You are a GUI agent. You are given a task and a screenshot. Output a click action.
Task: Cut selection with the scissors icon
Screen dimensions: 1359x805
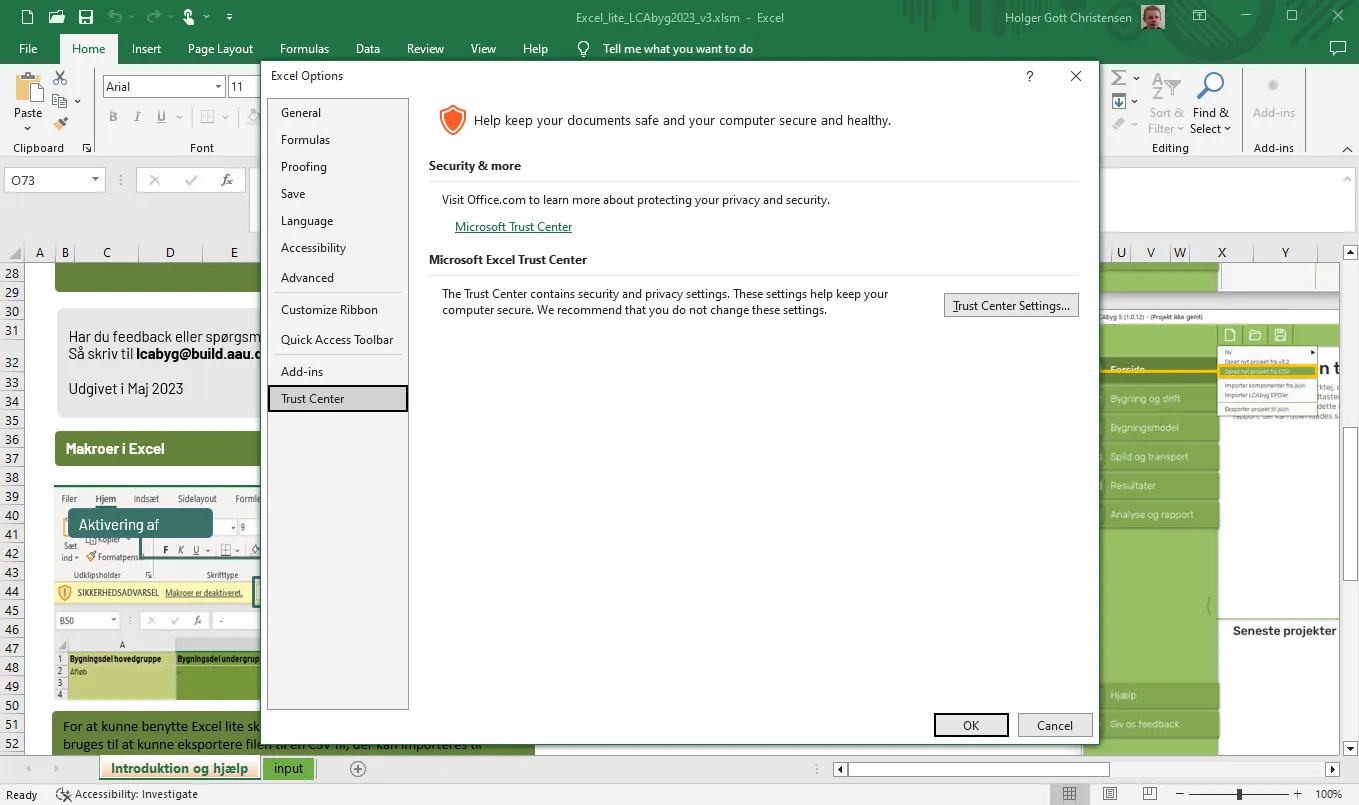60,78
